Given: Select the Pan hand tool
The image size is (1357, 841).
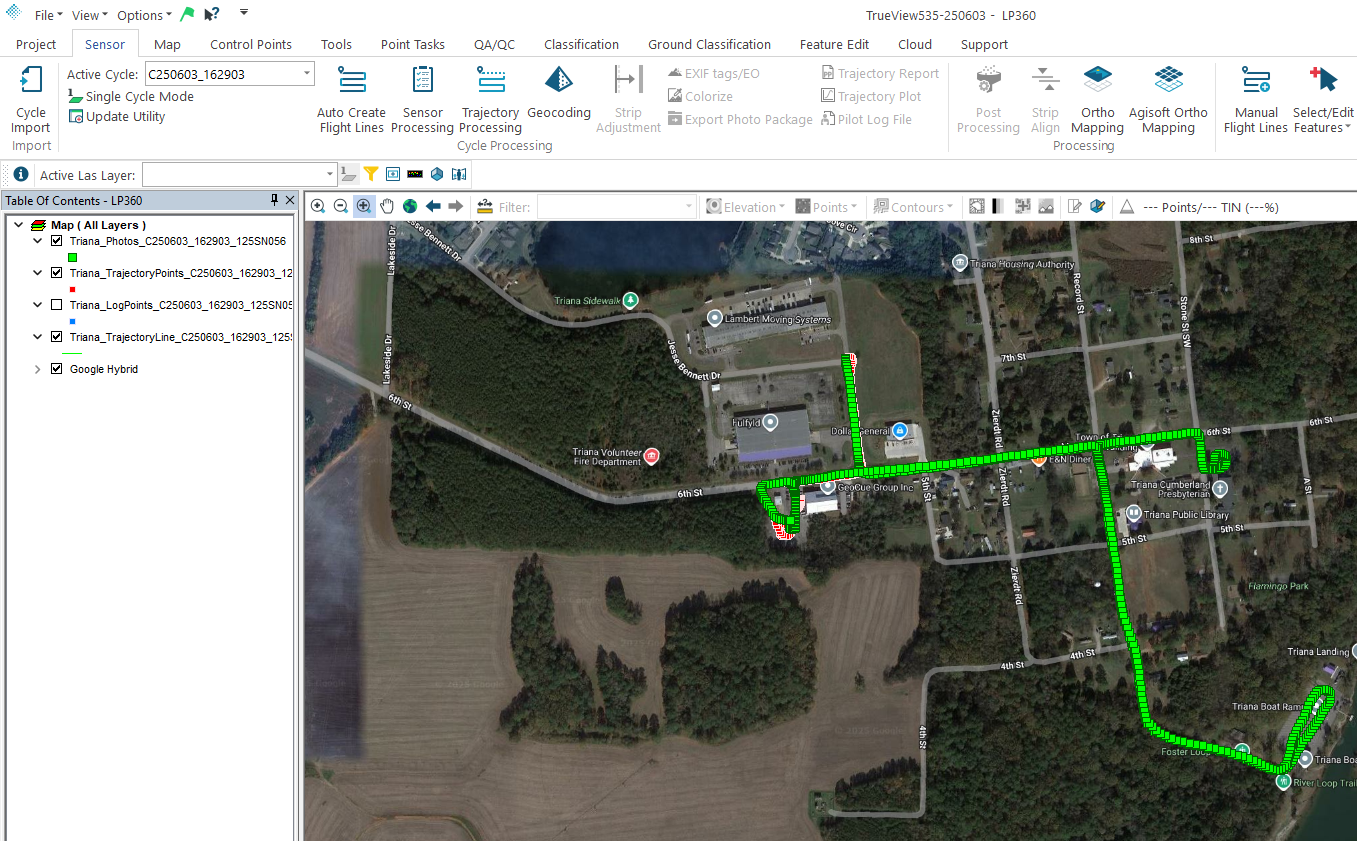Looking at the screenshot, I should [x=387, y=206].
